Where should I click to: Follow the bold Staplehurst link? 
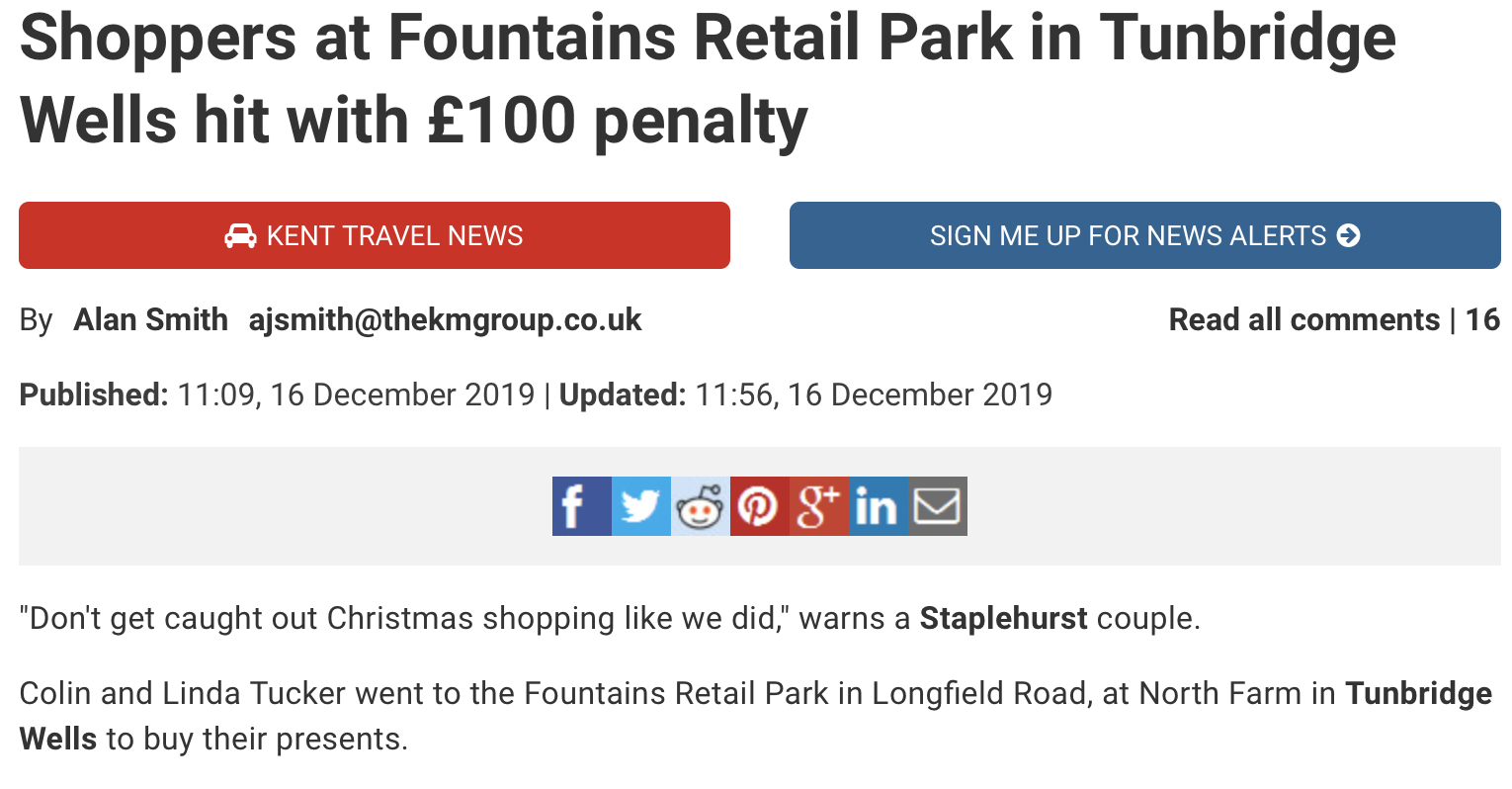[1003, 619]
